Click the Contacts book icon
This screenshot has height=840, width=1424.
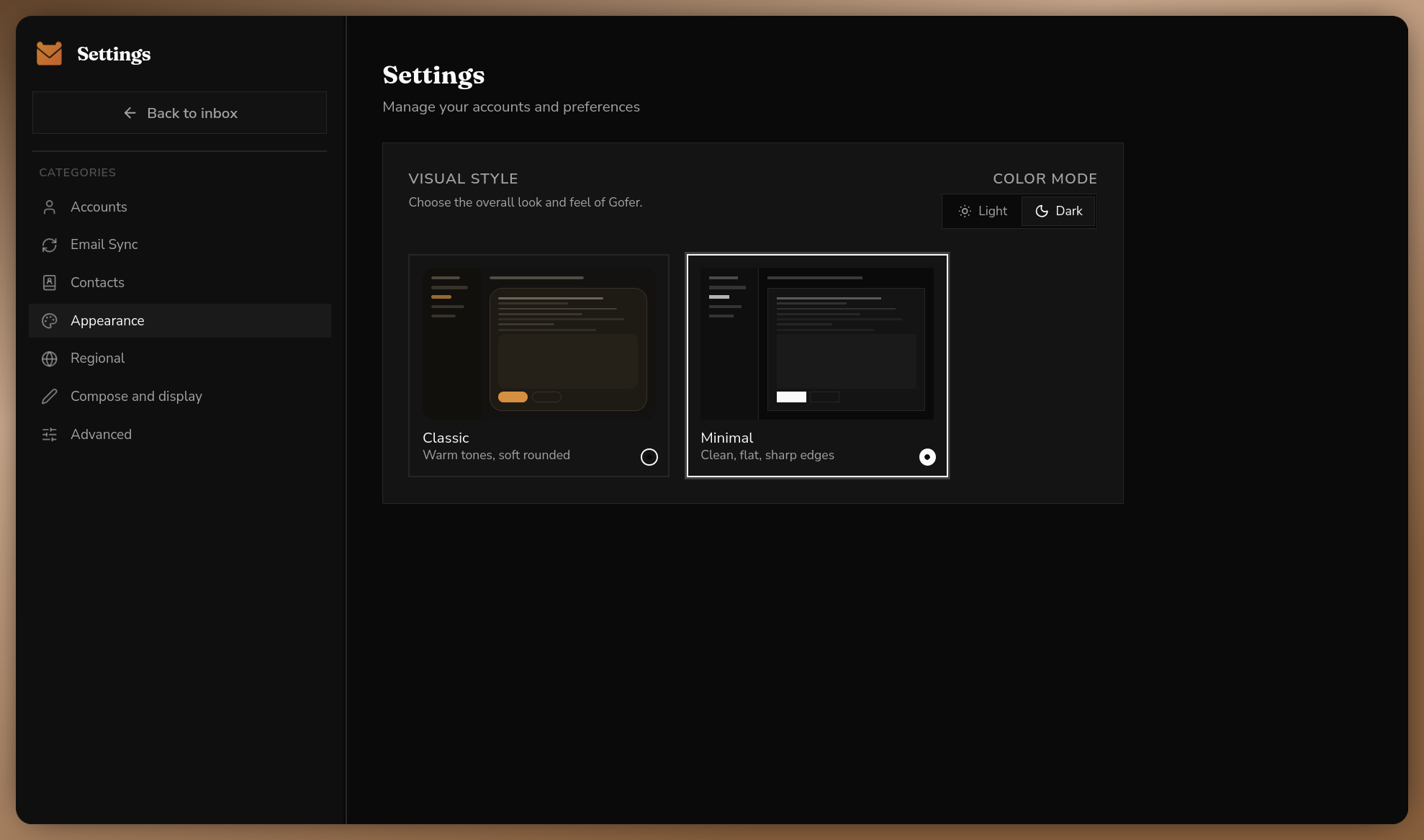pos(49,283)
